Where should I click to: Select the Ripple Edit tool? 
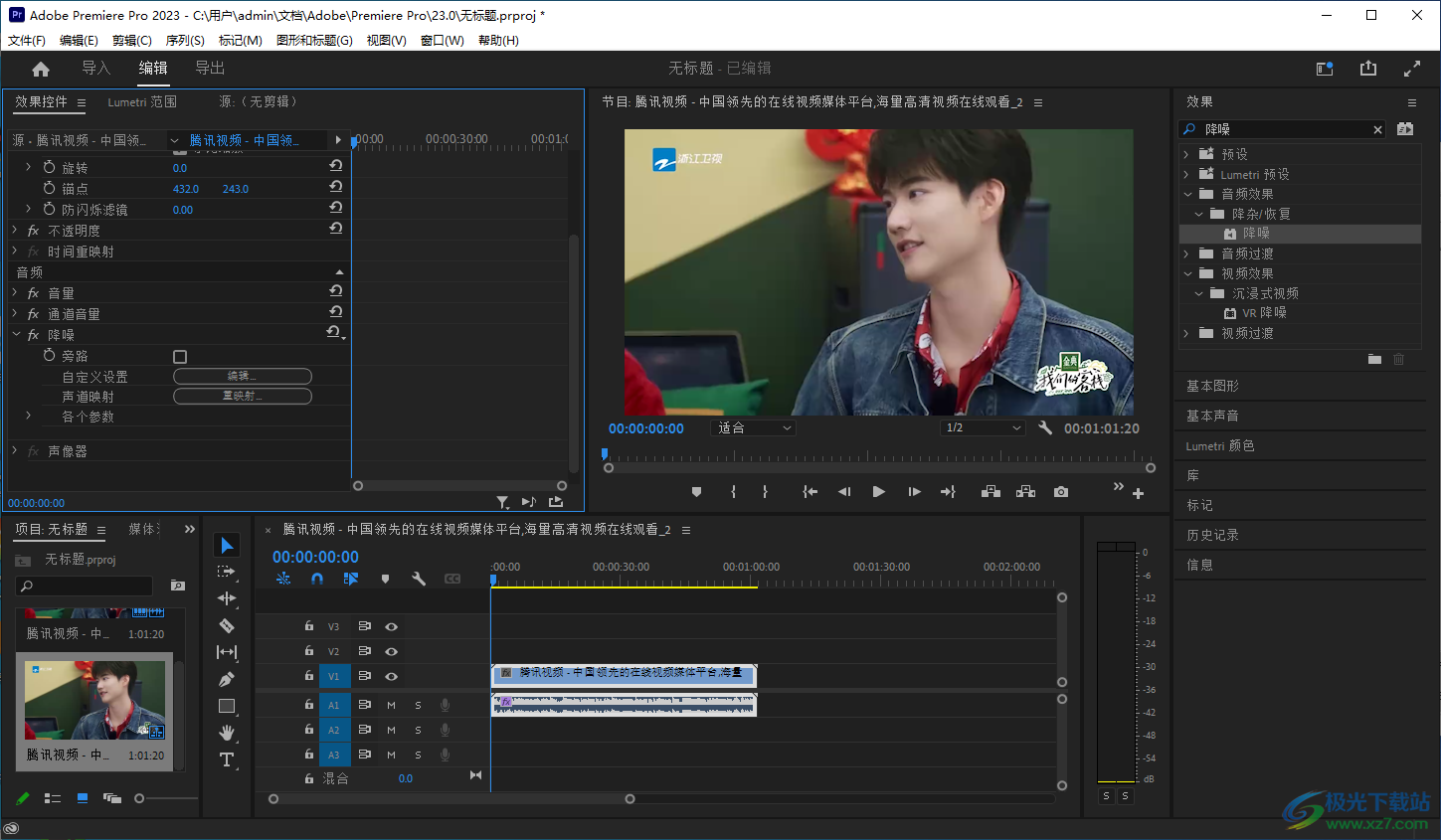click(227, 598)
